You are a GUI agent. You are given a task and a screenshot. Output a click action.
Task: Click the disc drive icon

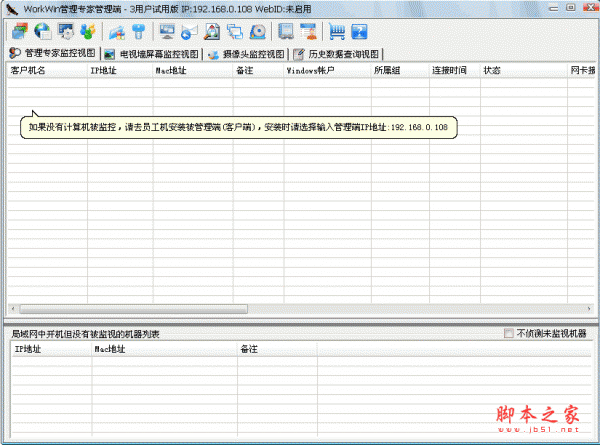coord(258,32)
